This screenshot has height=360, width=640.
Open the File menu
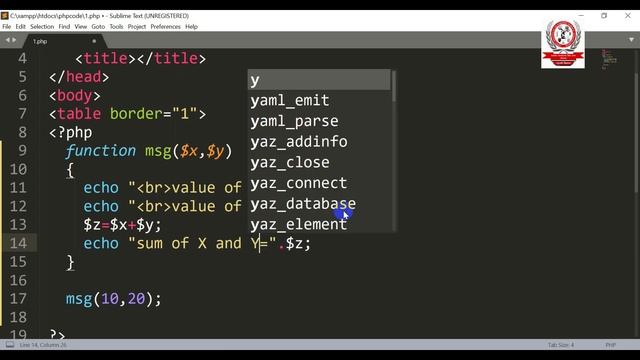pos(7,27)
